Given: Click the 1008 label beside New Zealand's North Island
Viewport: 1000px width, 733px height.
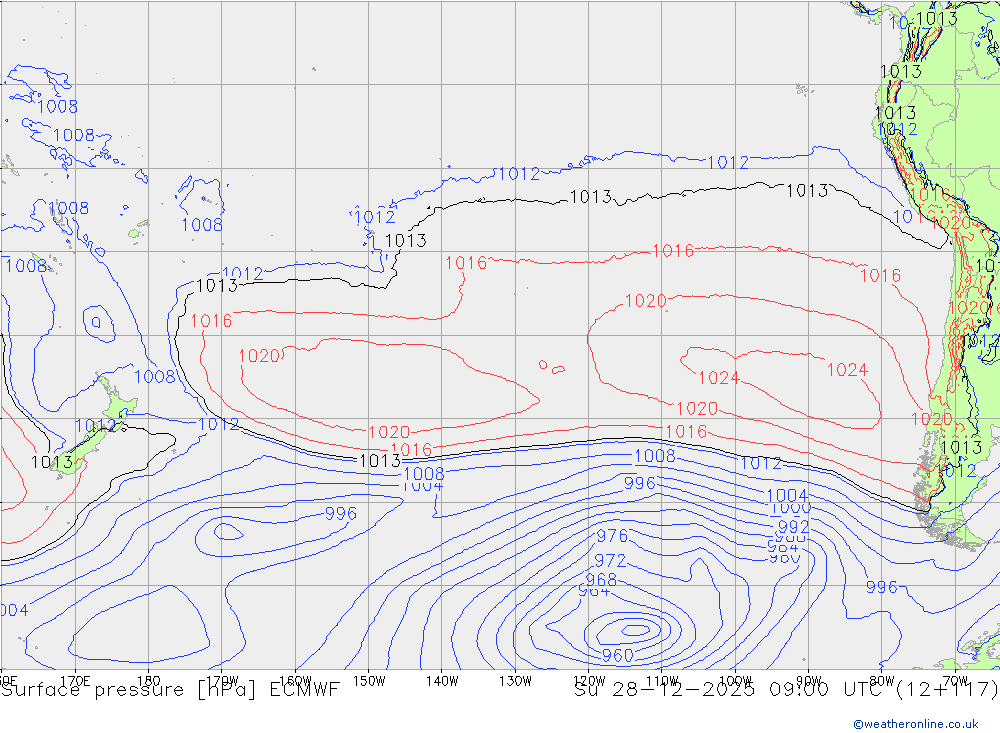Looking at the screenshot, I should 154,376.
